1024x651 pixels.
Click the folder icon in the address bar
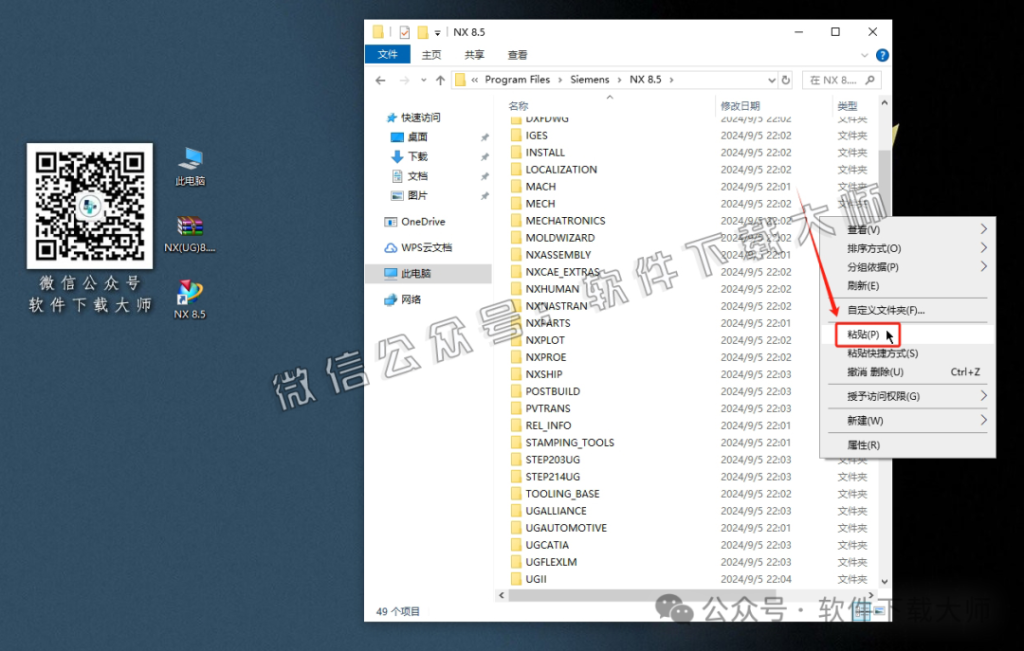point(459,79)
